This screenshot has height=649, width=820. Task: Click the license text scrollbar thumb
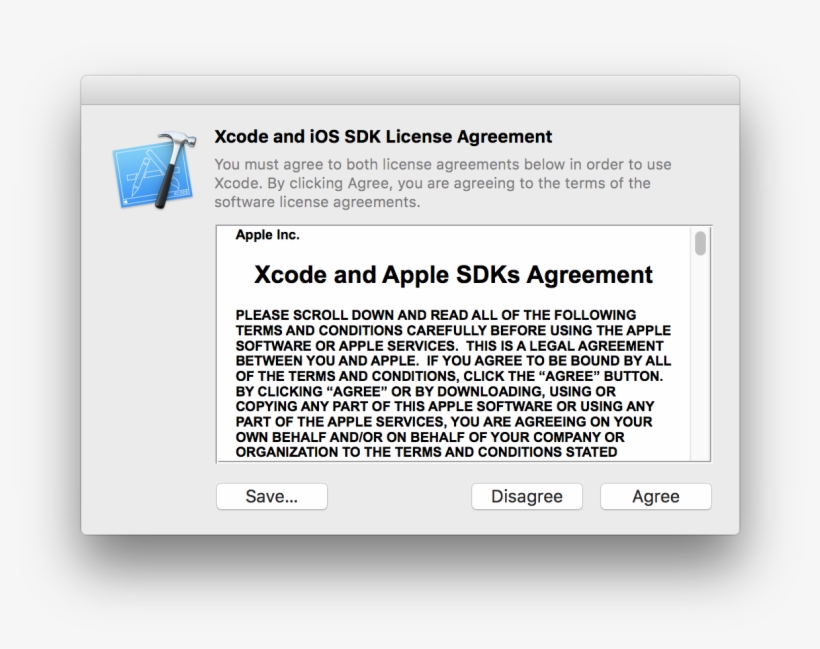700,243
